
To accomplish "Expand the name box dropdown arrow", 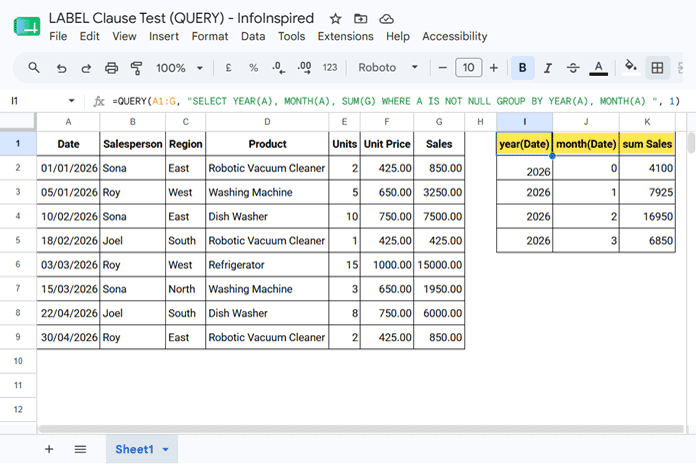I will 71,101.
